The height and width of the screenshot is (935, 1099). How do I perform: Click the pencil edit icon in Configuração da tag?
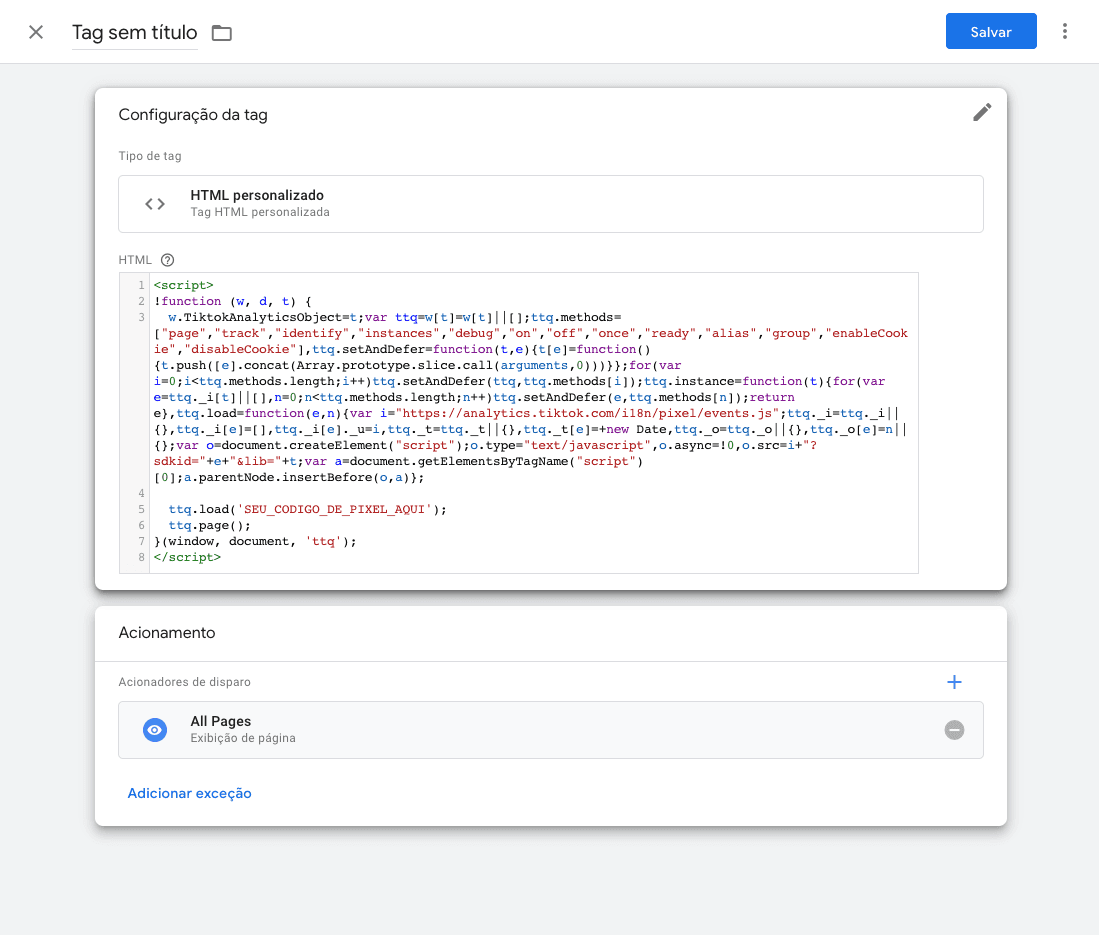coord(982,113)
